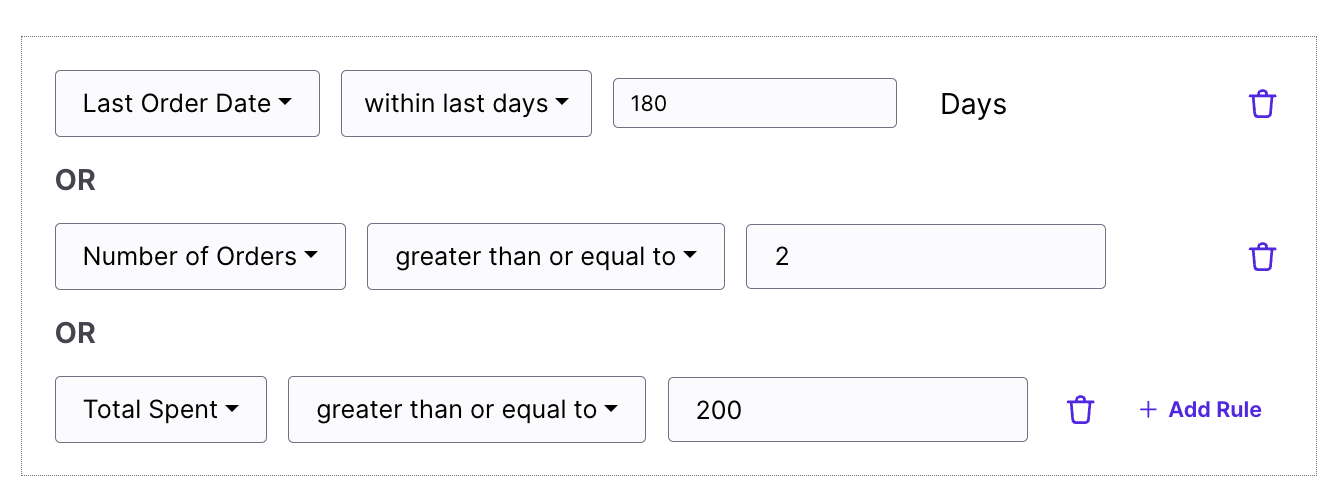The image size is (1338, 498).
Task: Open the Number of Orders field dropdown
Action: coord(200,257)
